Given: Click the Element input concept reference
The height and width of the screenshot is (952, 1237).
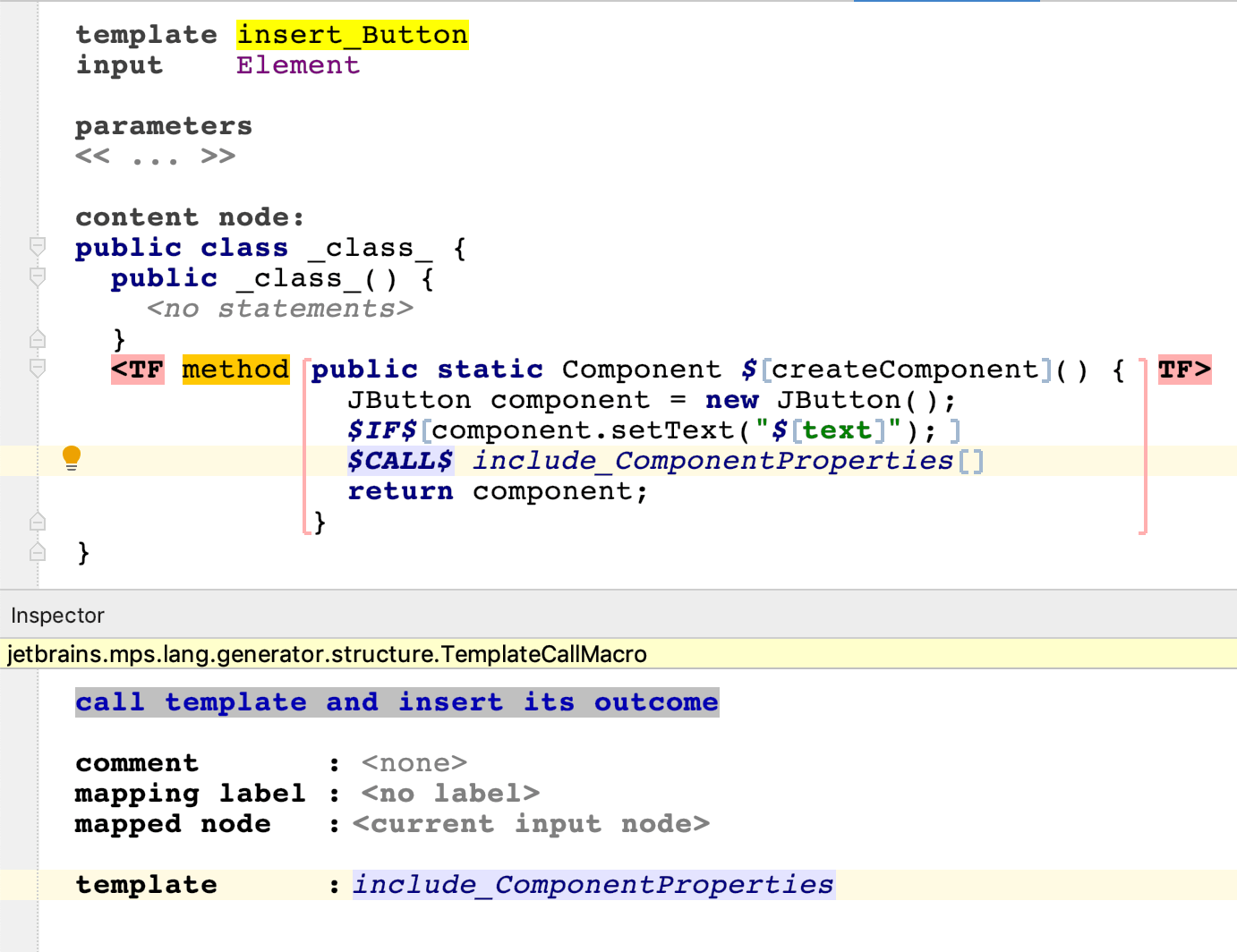Looking at the screenshot, I should [297, 65].
